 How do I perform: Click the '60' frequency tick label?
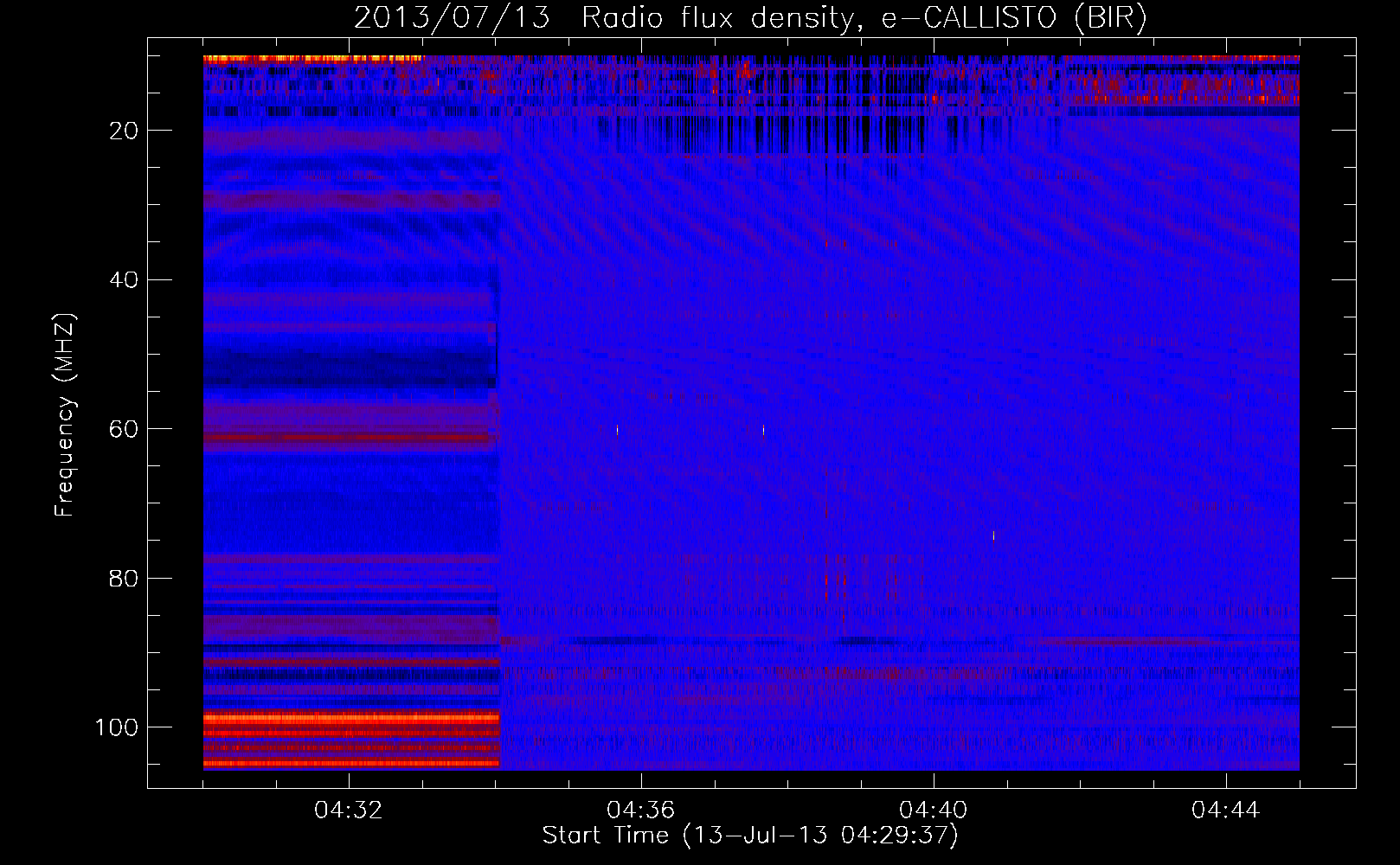click(x=124, y=429)
